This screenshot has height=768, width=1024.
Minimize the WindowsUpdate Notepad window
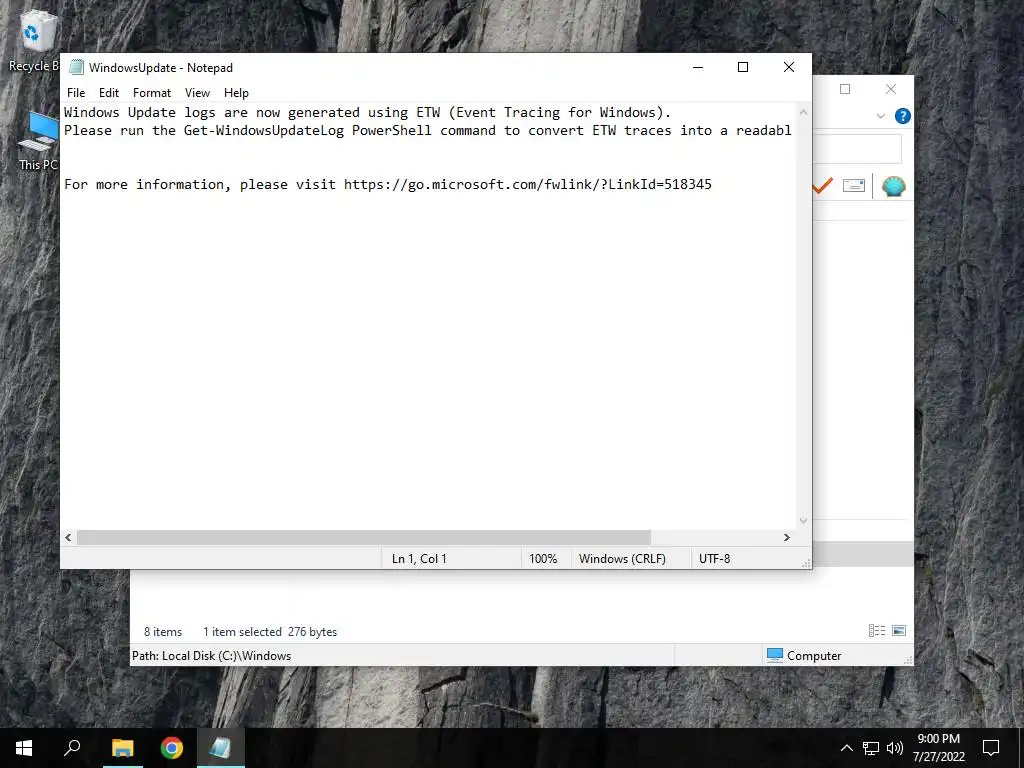click(698, 67)
